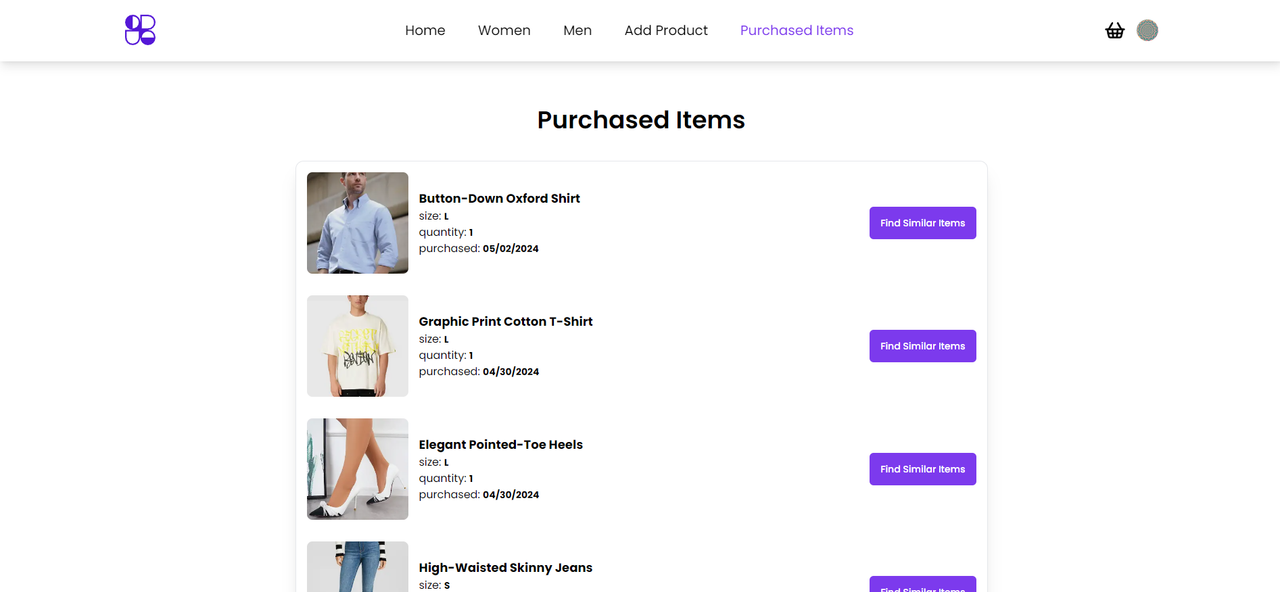Open the Button-Down Oxford Shirt photo
The height and width of the screenshot is (592, 1280).
357,223
